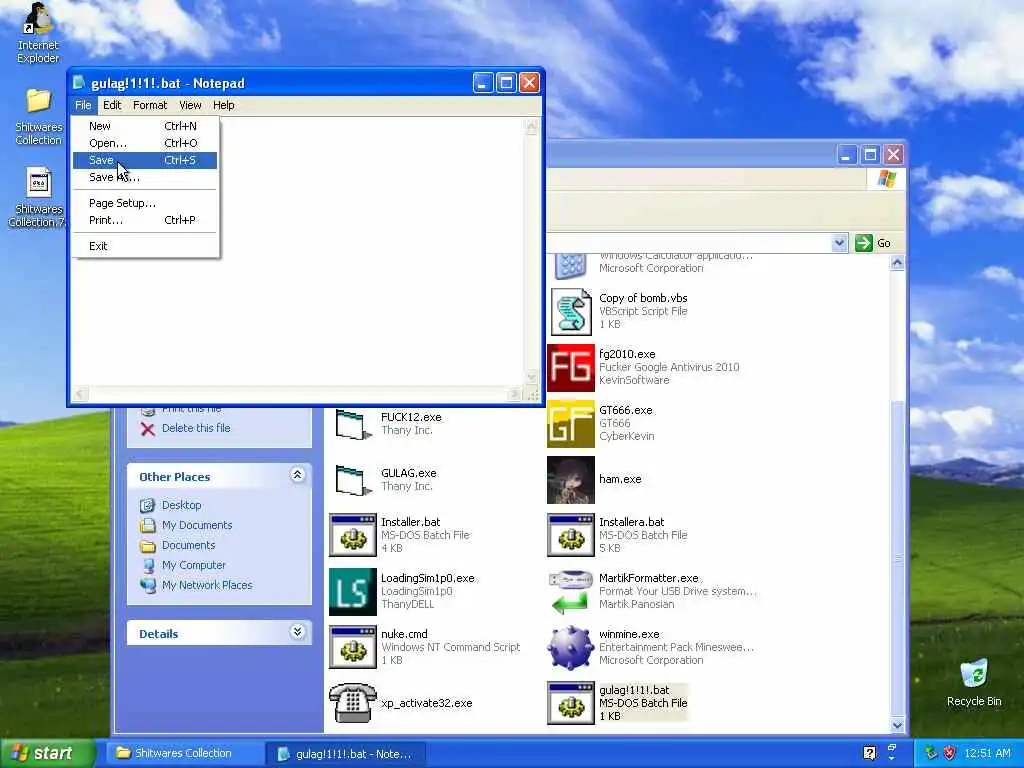Viewport: 1024px width, 768px height.
Task: Choose Save from the File menu
Action: (x=145, y=160)
